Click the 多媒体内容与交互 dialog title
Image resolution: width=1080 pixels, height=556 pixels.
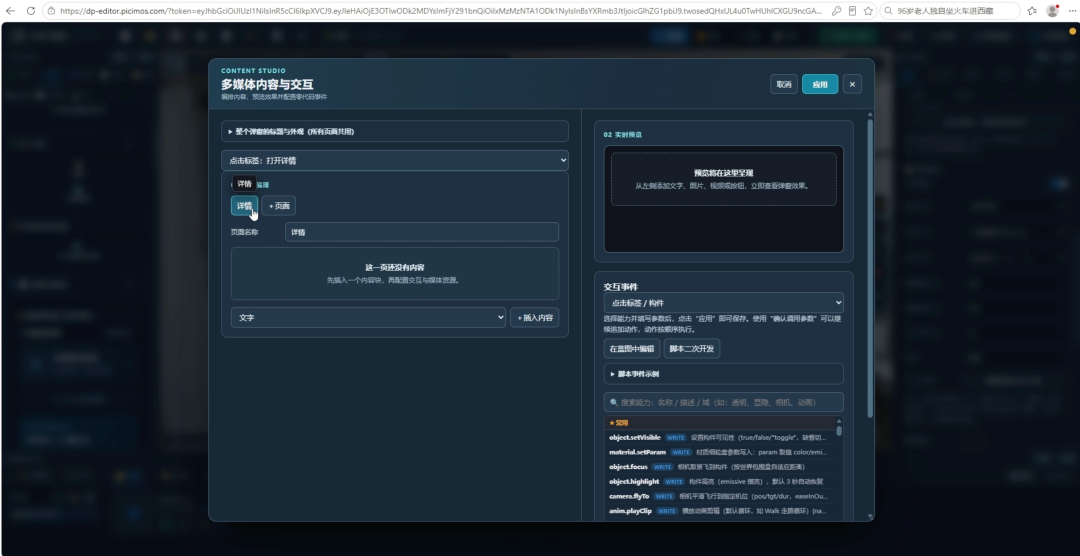point(267,85)
